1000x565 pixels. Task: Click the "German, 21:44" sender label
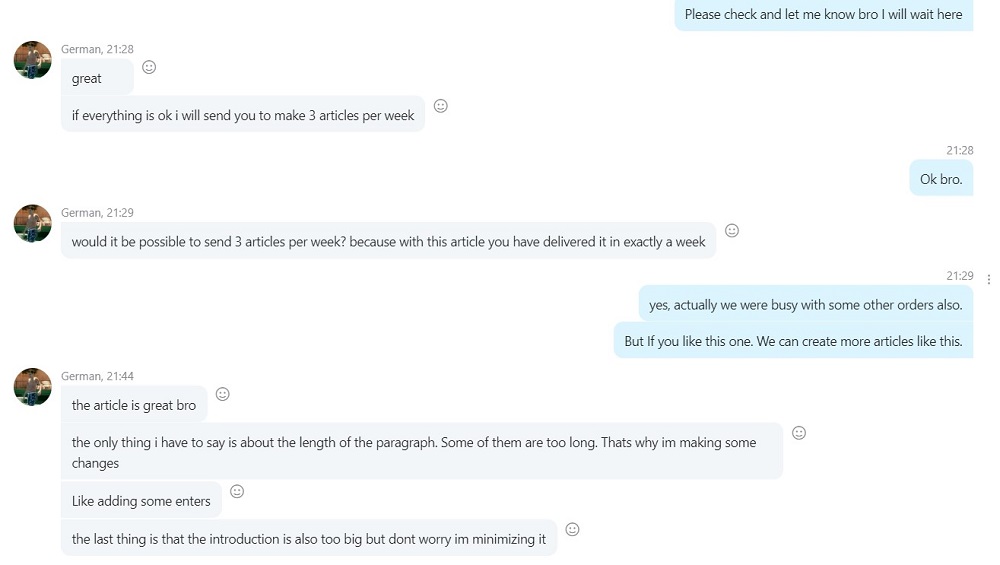pyautogui.click(x=97, y=376)
